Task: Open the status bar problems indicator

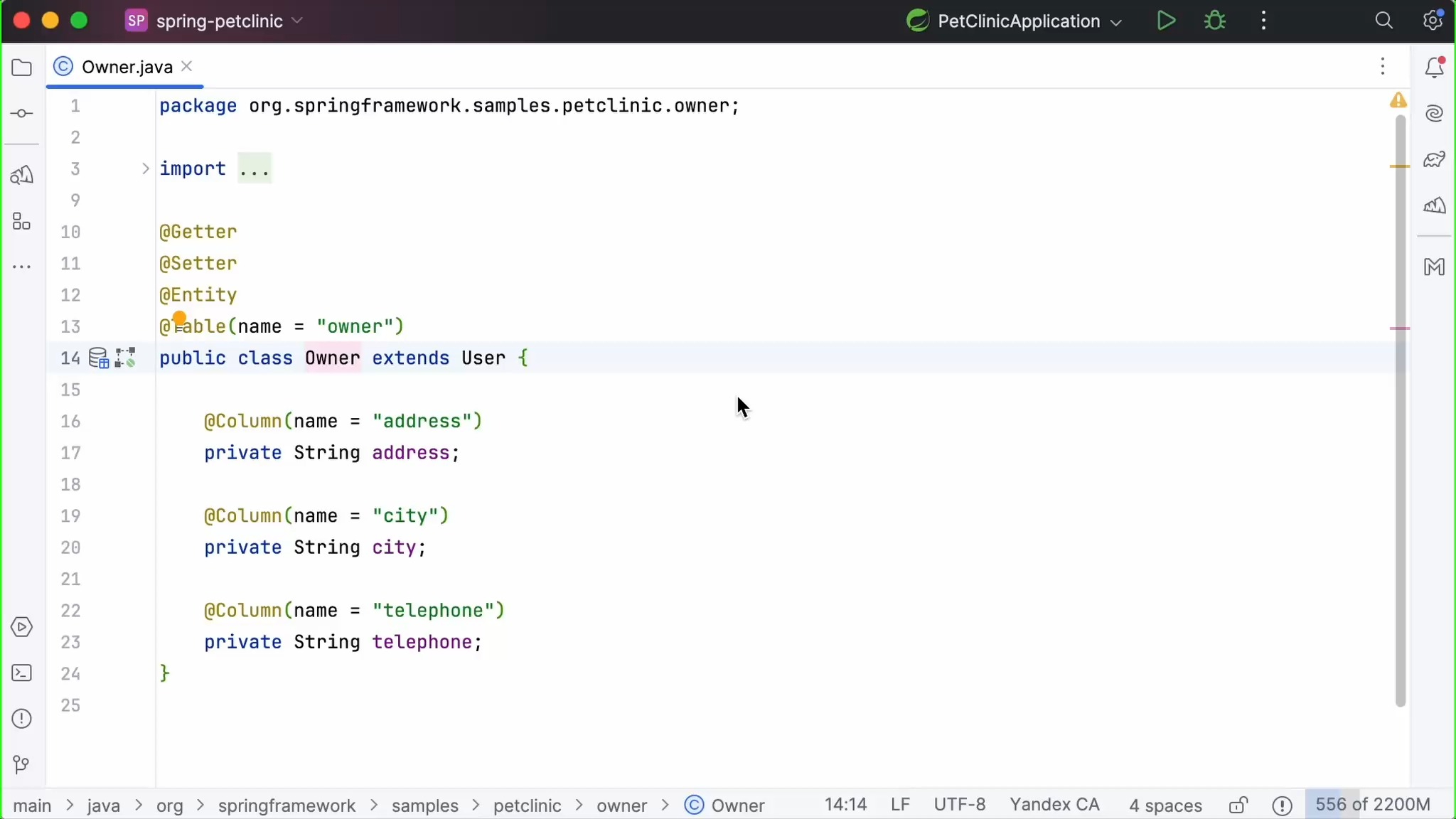Action: pyautogui.click(x=1282, y=805)
